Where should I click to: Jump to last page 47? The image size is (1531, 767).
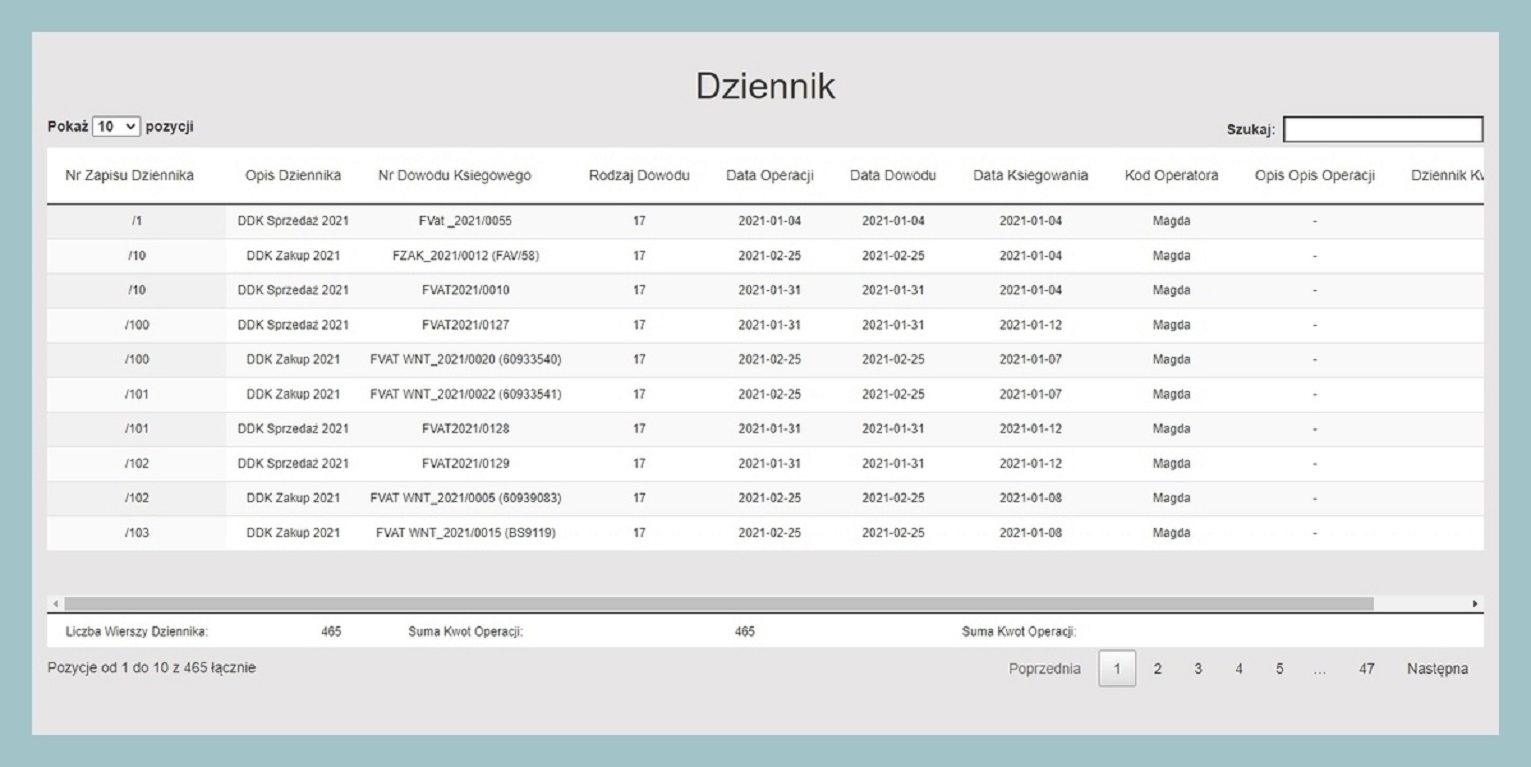click(x=1366, y=669)
